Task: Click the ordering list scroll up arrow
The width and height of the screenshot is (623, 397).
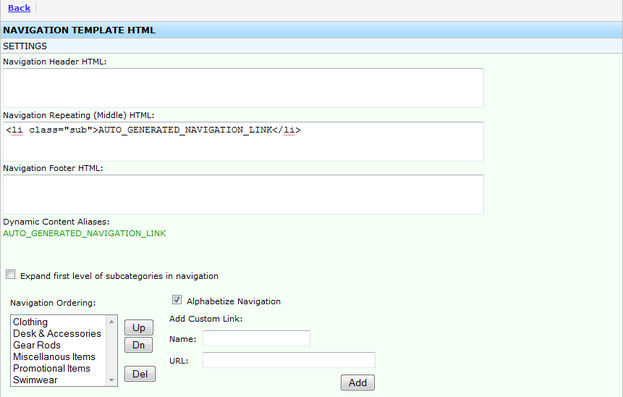Action: click(x=112, y=321)
